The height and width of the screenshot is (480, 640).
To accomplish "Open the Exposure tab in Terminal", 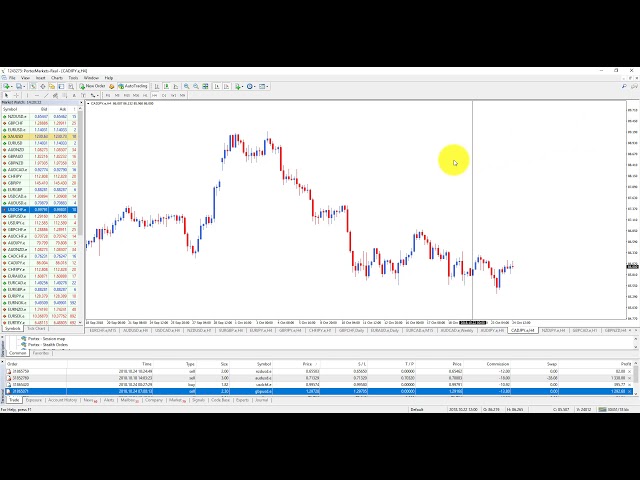I will (x=34, y=400).
